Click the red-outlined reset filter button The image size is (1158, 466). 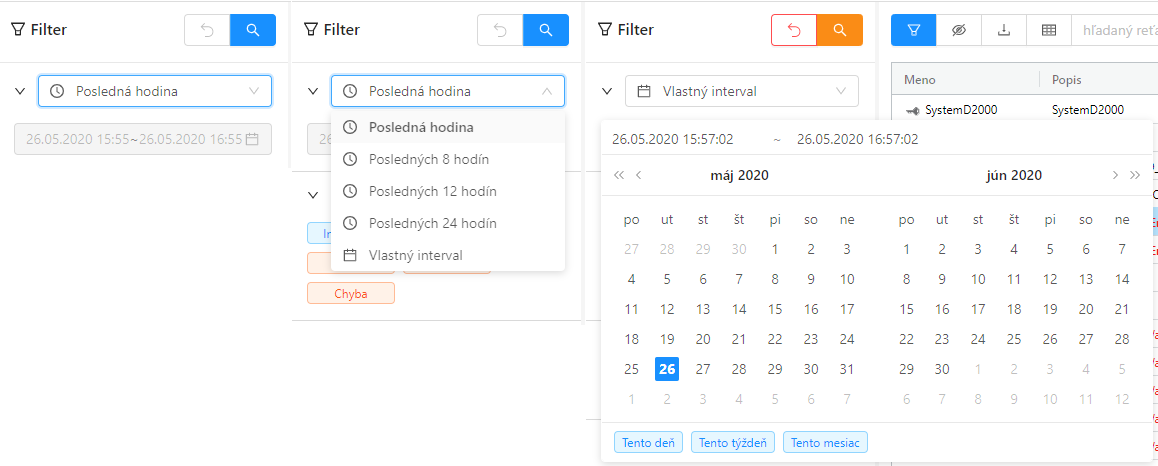point(794,30)
